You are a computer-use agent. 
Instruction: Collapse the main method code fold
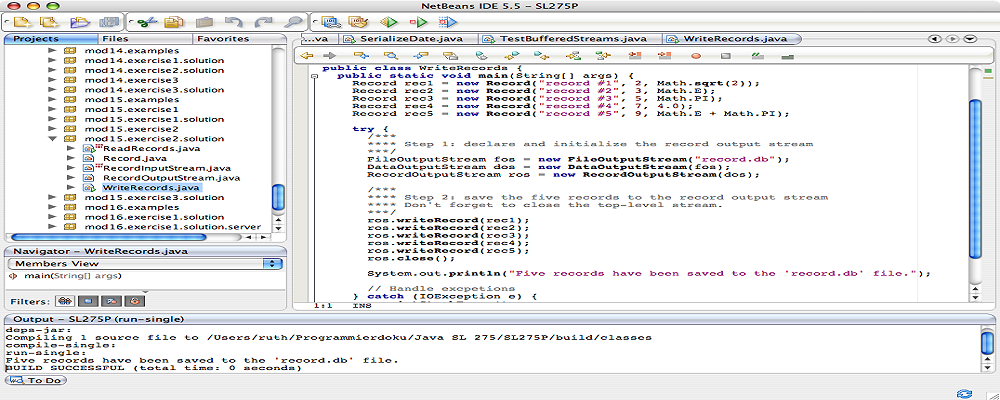314,77
